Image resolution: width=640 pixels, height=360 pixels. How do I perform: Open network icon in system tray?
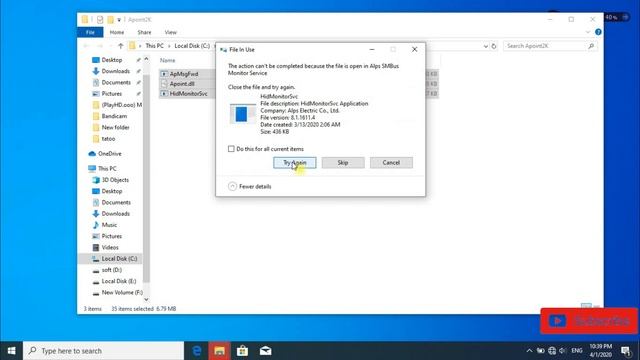click(552, 351)
